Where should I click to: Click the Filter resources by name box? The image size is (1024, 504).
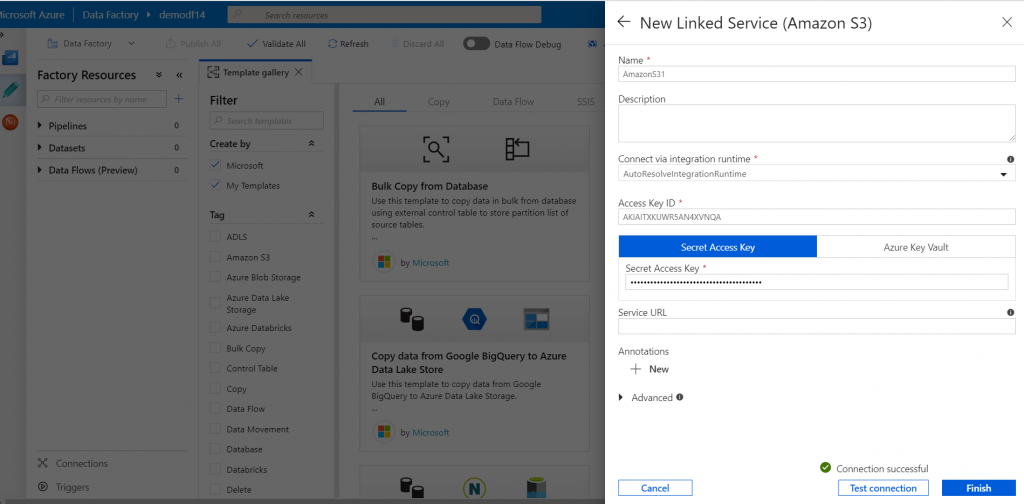coord(101,99)
